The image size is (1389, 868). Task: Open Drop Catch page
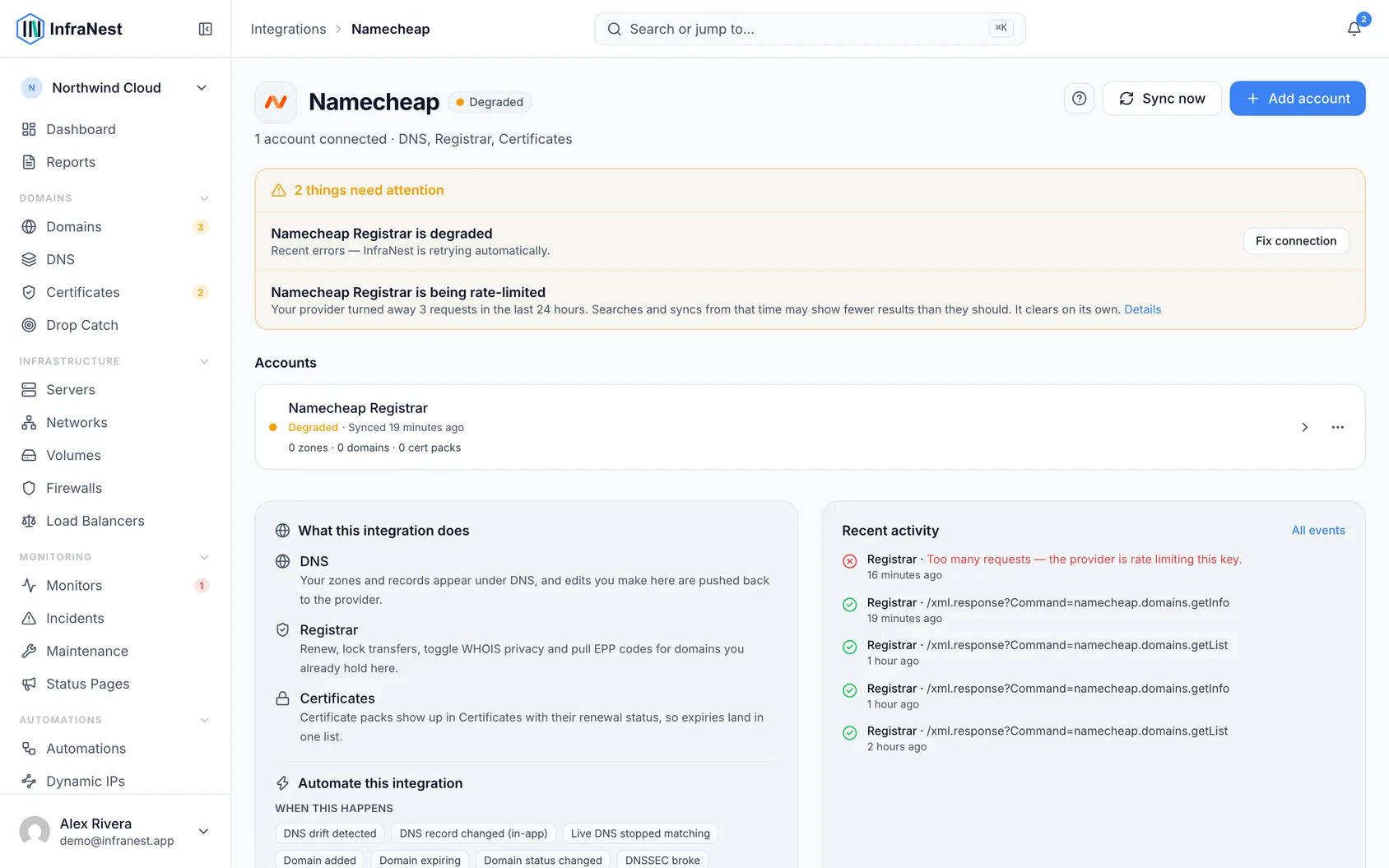tap(115, 325)
